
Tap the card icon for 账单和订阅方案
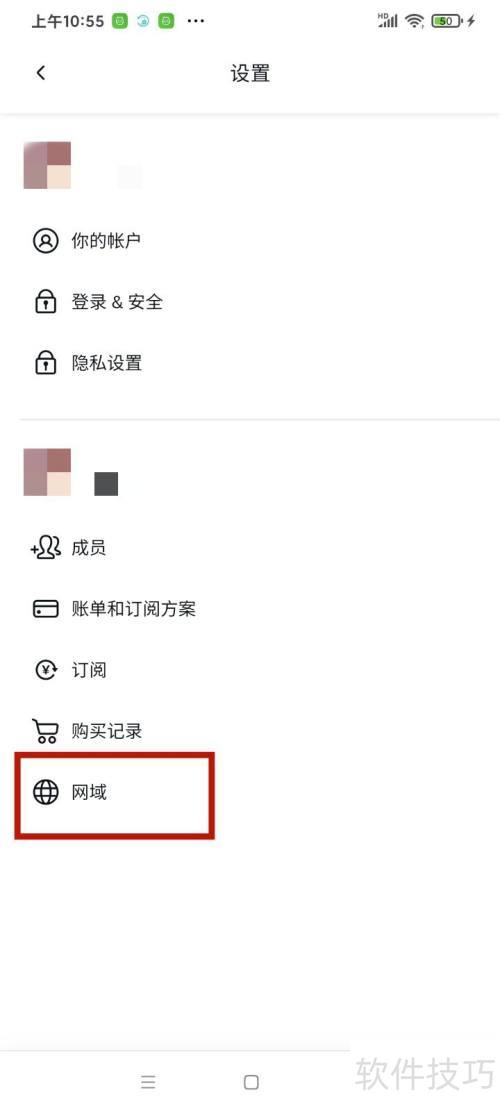coord(46,609)
